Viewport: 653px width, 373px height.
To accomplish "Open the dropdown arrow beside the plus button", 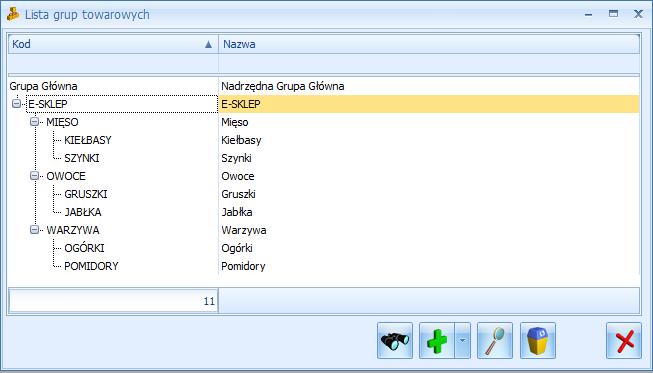I will click(x=463, y=341).
